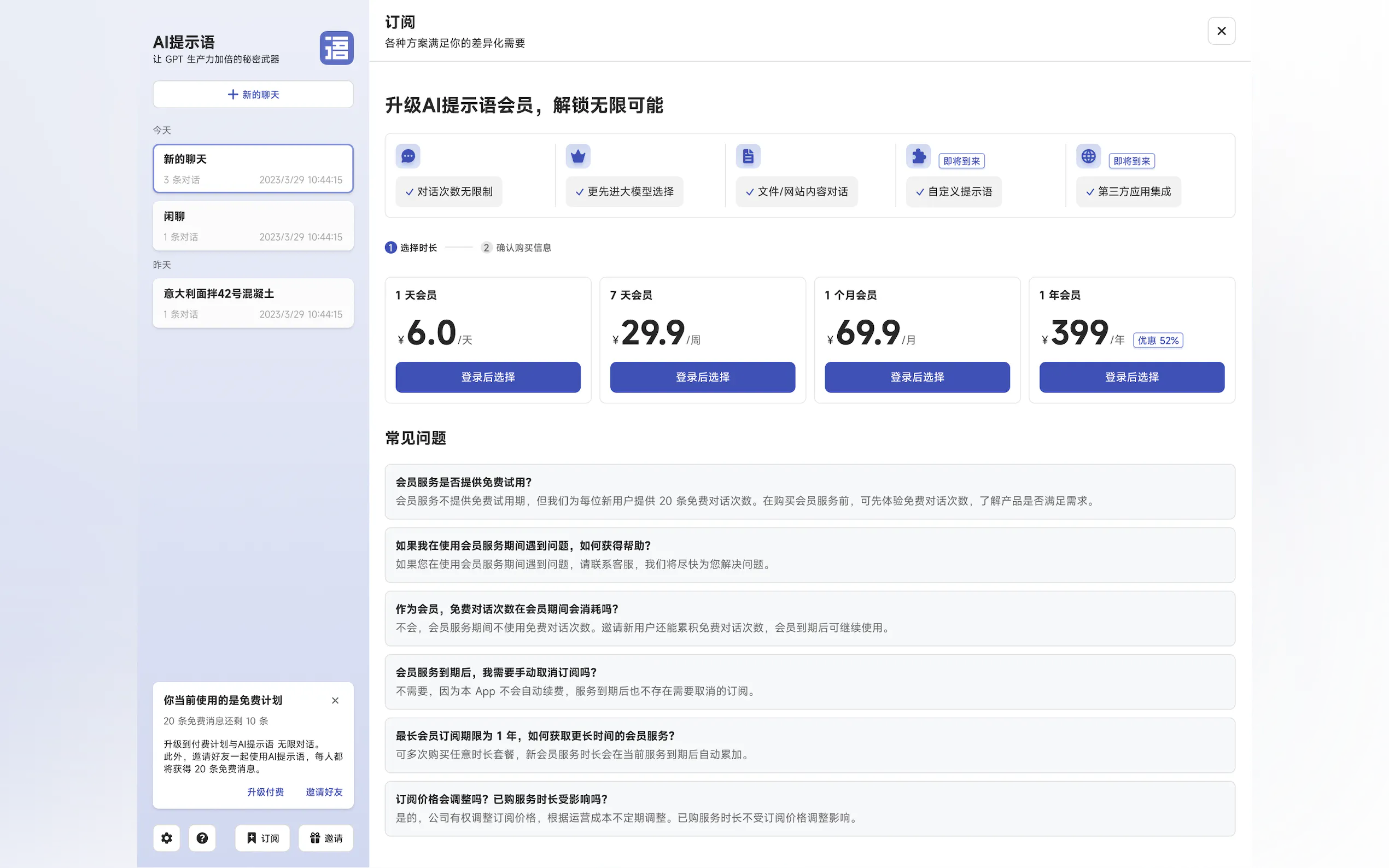This screenshot has height=868, width=1389.
Task: Click the AI提示语 app logo icon
Action: pyautogui.click(x=336, y=48)
